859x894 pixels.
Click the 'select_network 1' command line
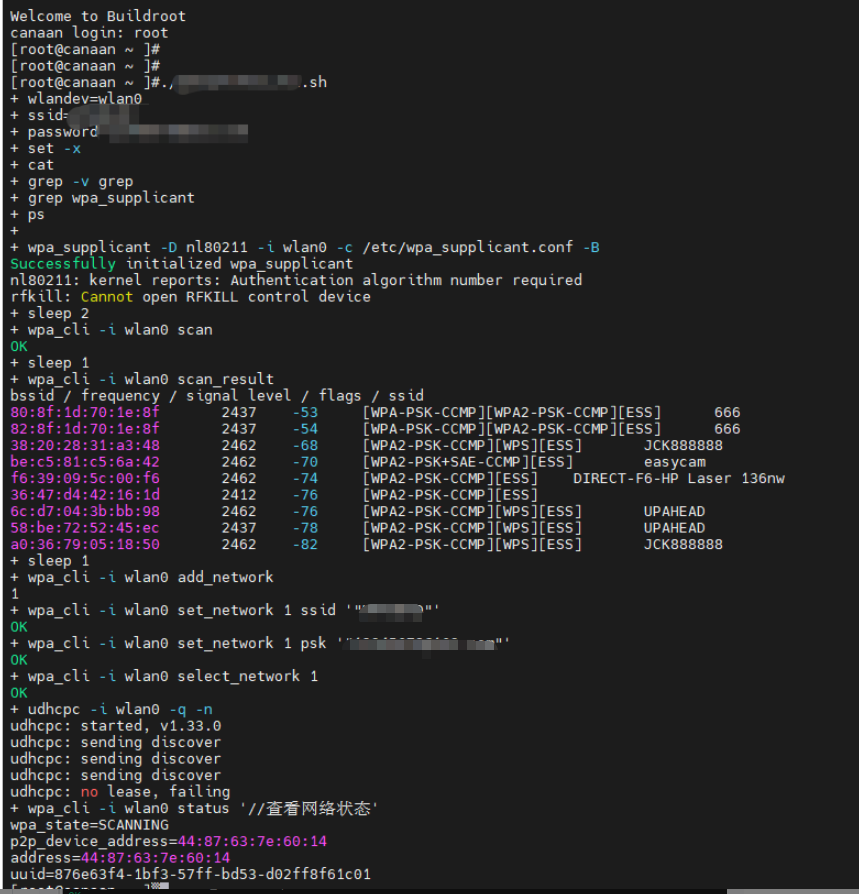[164, 676]
